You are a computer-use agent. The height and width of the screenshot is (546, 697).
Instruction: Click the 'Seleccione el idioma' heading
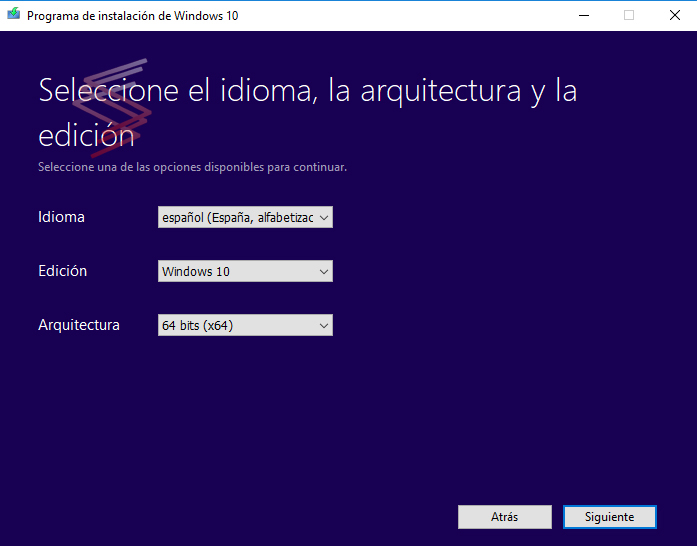308,112
